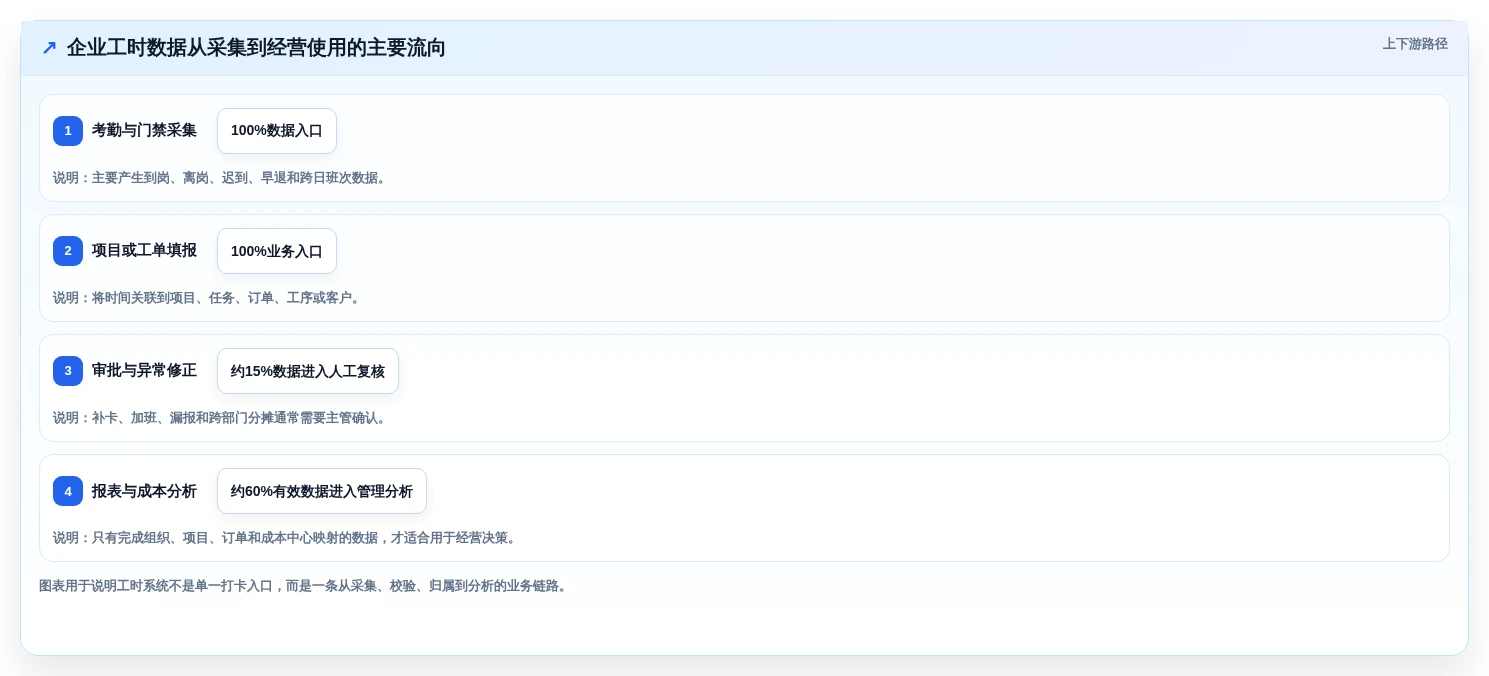The width and height of the screenshot is (1489, 676).
Task: Click step number badge 3
Action: [68, 371]
